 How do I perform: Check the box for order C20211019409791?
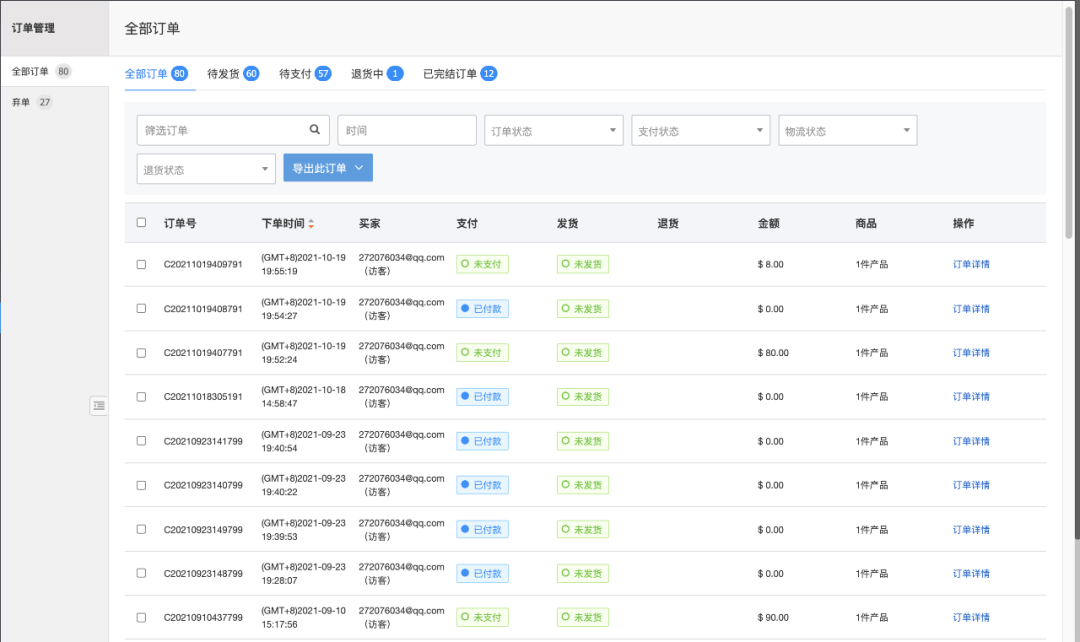click(x=141, y=265)
